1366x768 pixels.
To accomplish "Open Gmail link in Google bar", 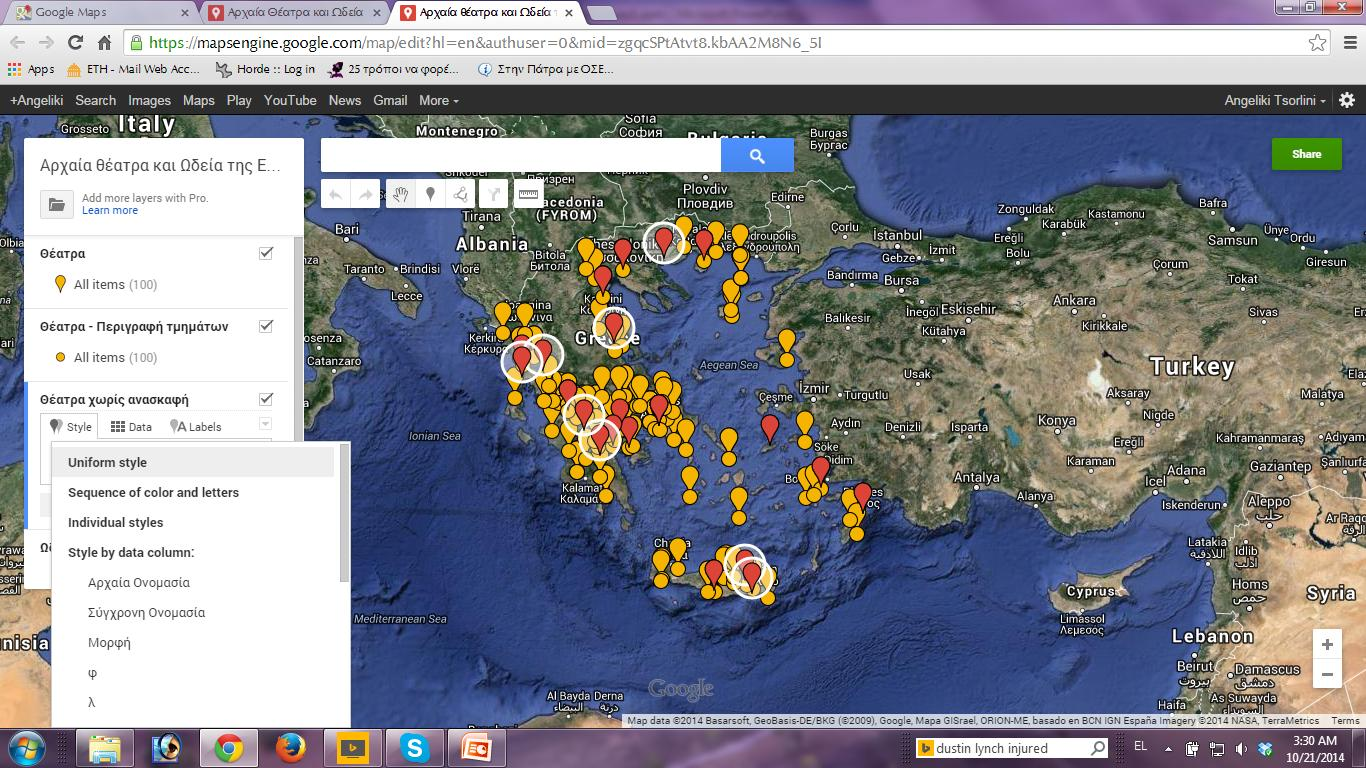I will (x=390, y=100).
